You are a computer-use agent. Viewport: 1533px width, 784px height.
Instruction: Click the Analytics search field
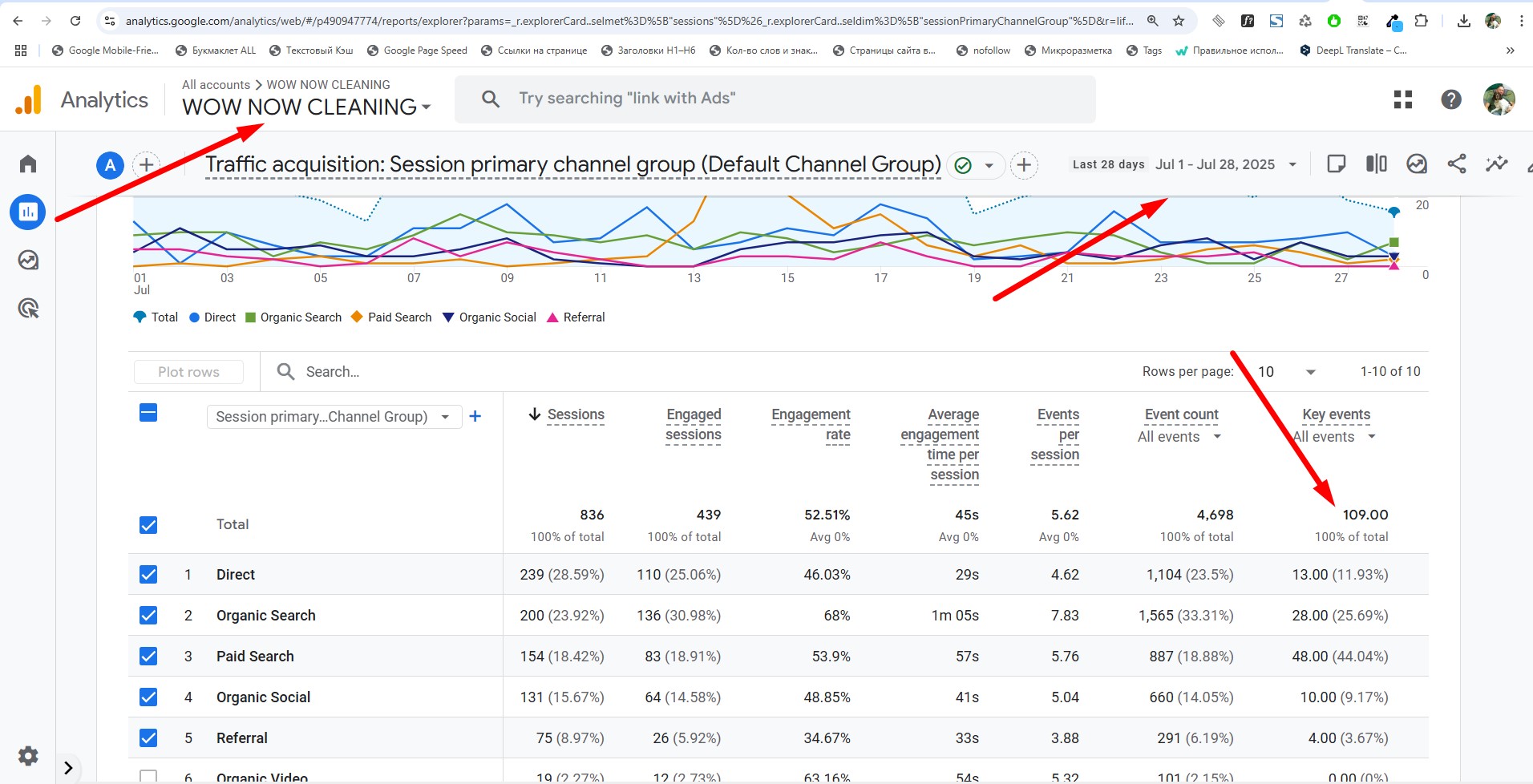pyautogui.click(x=775, y=99)
